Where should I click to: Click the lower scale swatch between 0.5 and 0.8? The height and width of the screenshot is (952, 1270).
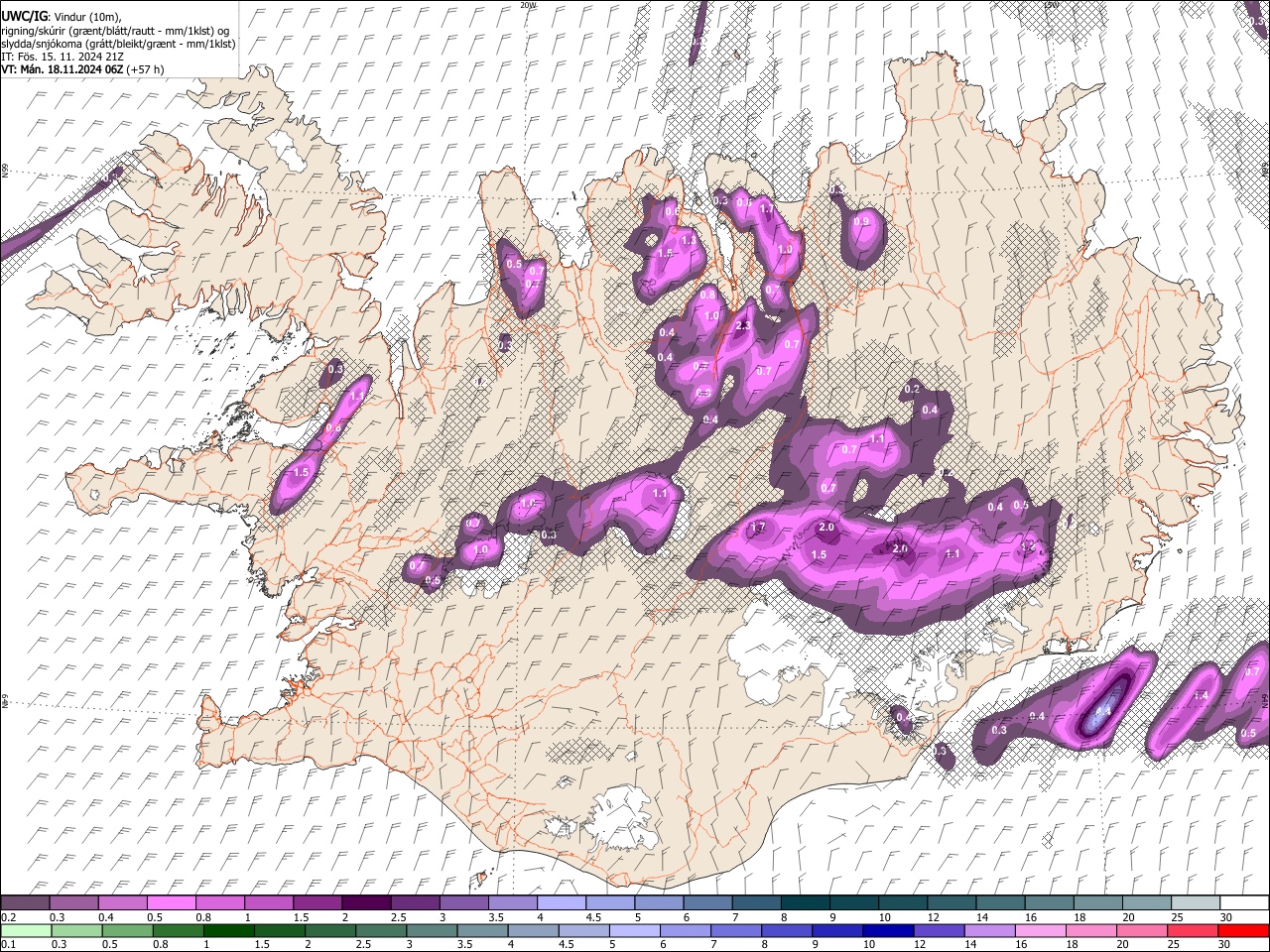(x=128, y=930)
